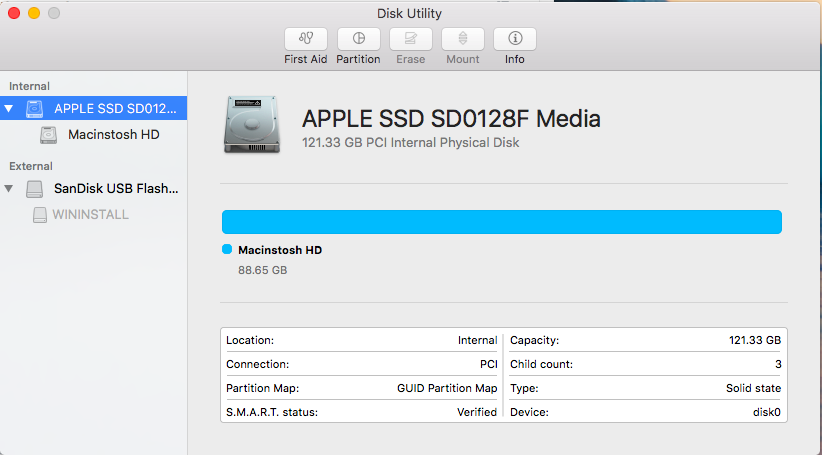Click the Internal section header
822x455 pixels.
[29, 86]
